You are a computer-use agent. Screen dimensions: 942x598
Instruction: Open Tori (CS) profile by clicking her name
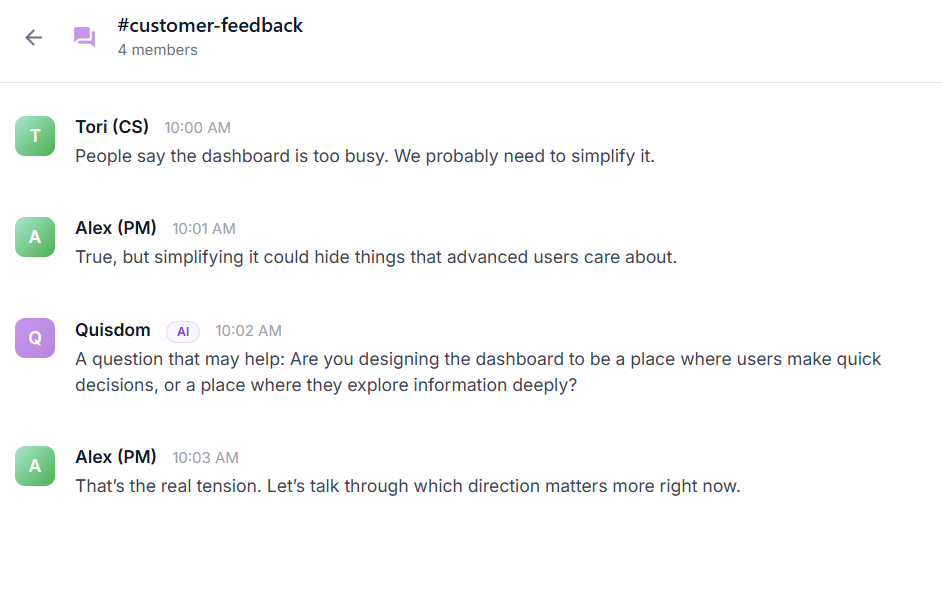111,126
